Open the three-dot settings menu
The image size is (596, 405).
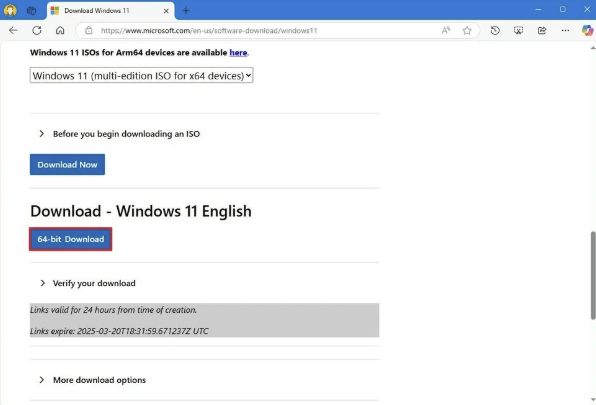click(565, 30)
